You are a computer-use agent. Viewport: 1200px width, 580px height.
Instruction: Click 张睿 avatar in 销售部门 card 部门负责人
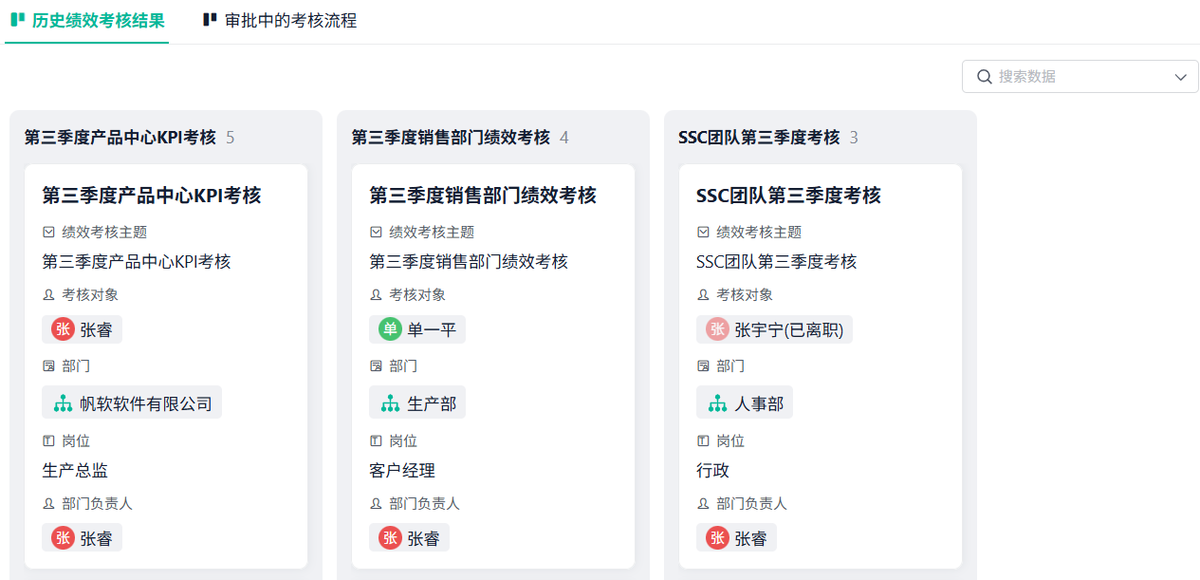coord(390,538)
